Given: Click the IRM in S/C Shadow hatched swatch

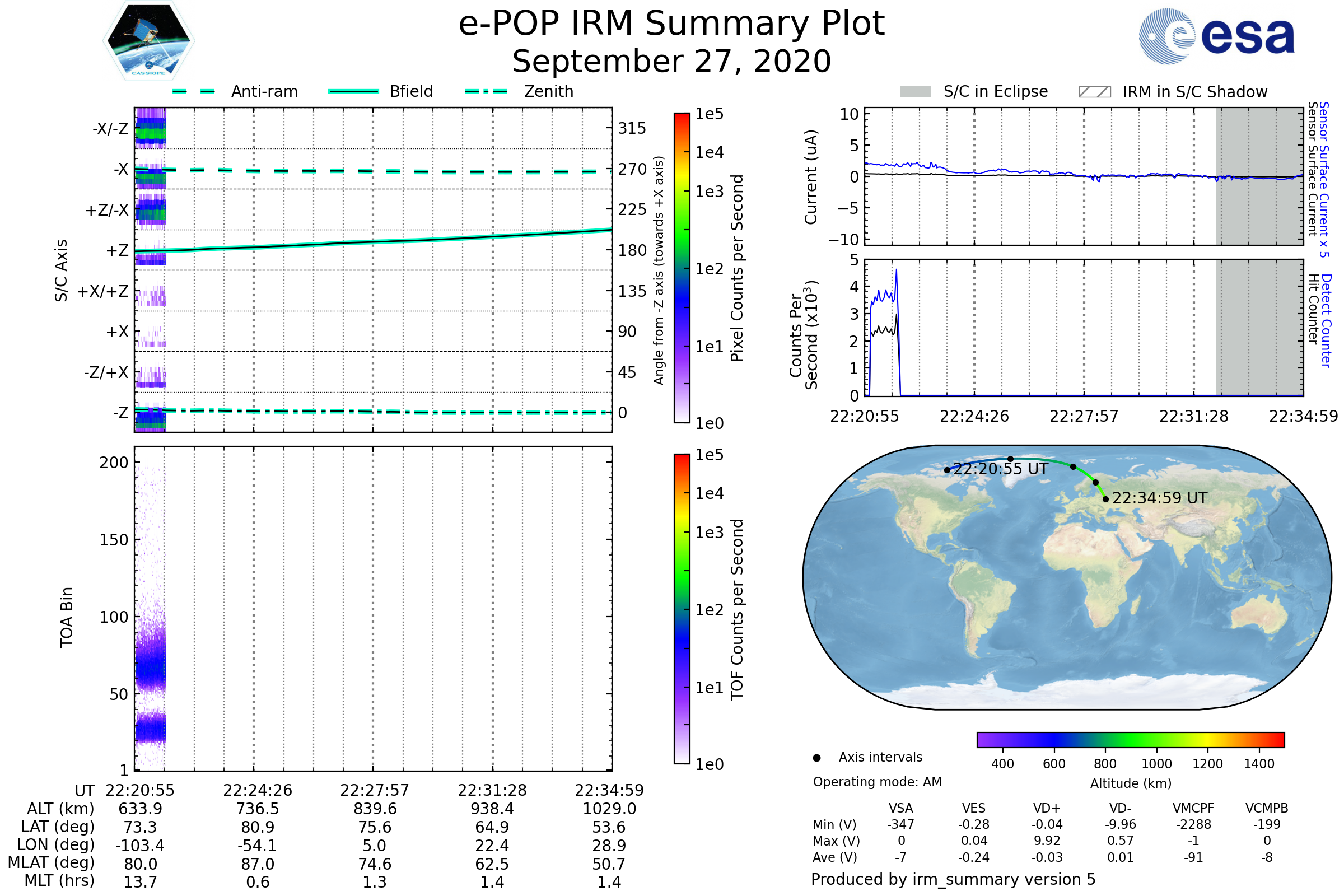Looking at the screenshot, I should pyautogui.click(x=1094, y=92).
